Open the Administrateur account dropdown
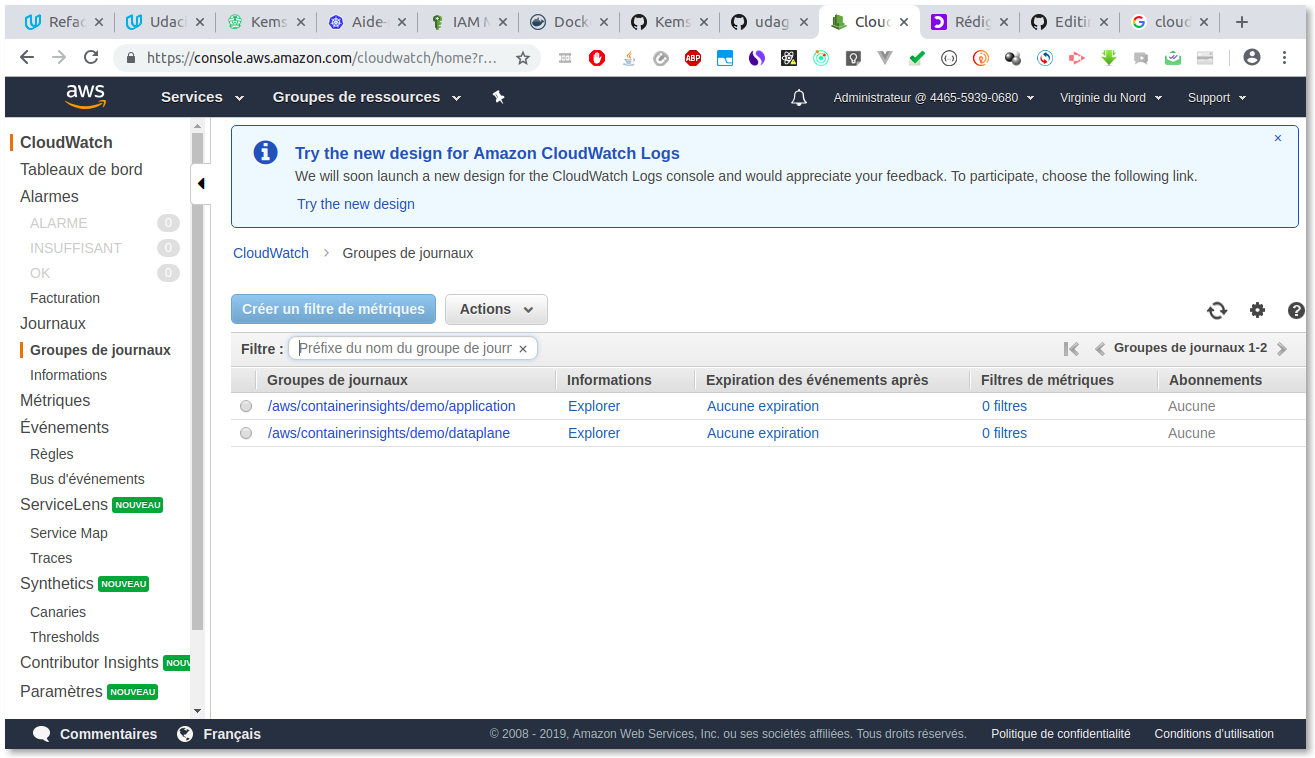Screen dimensions: 1315x758 coord(934,98)
